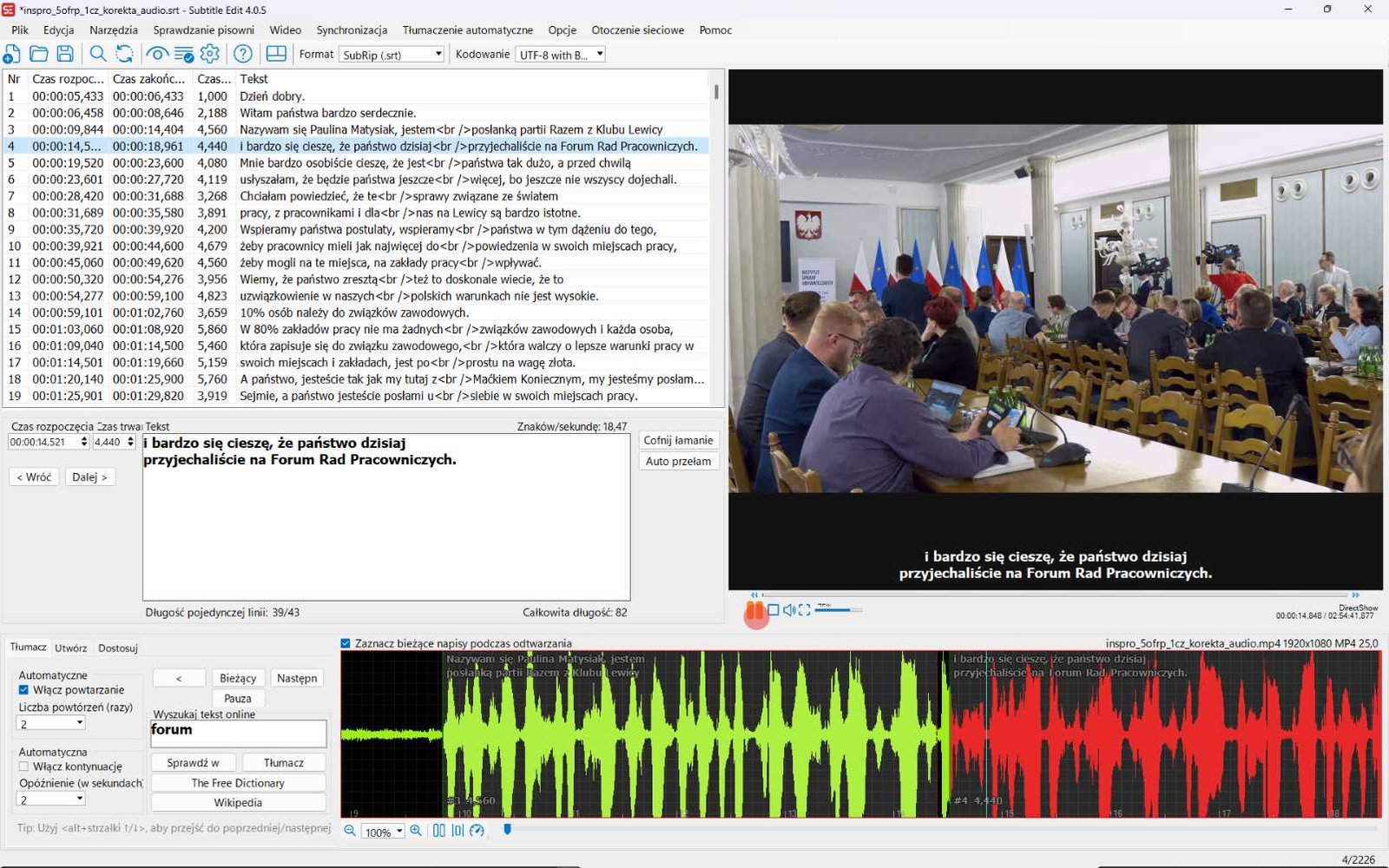Run spell check toolbar icon

click(x=184, y=54)
